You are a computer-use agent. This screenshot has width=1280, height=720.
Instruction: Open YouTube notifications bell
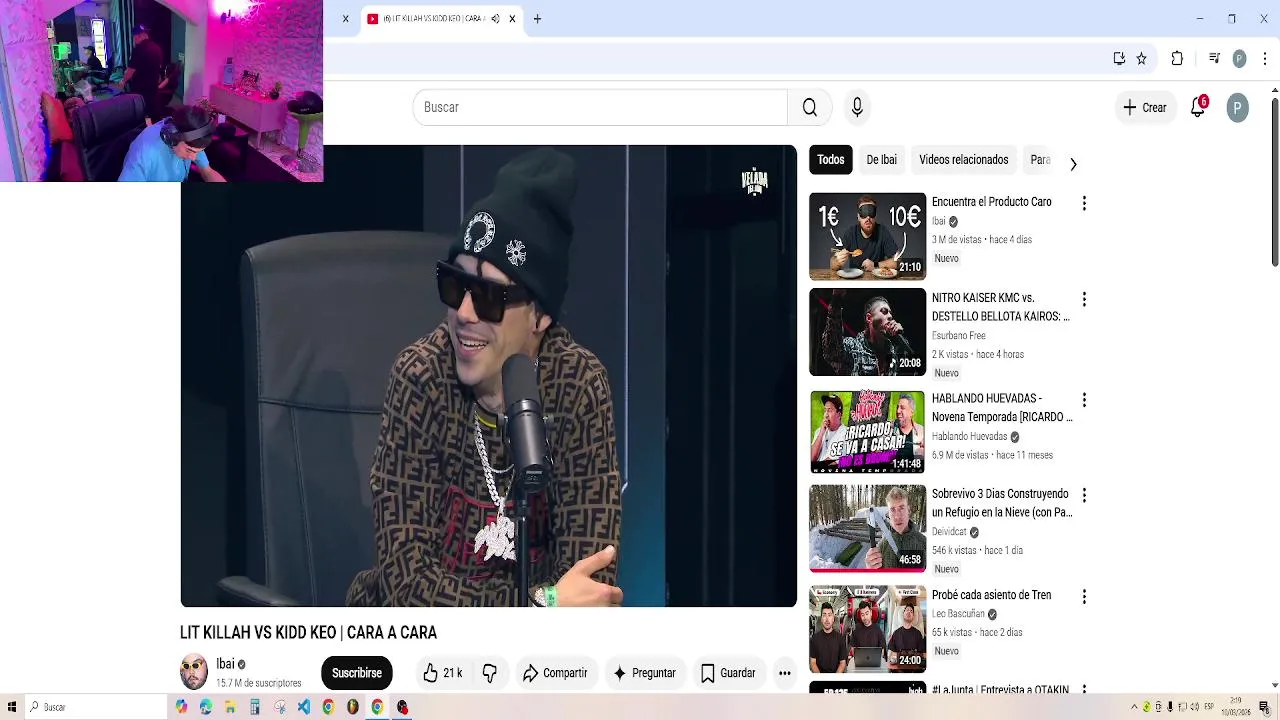1198,107
